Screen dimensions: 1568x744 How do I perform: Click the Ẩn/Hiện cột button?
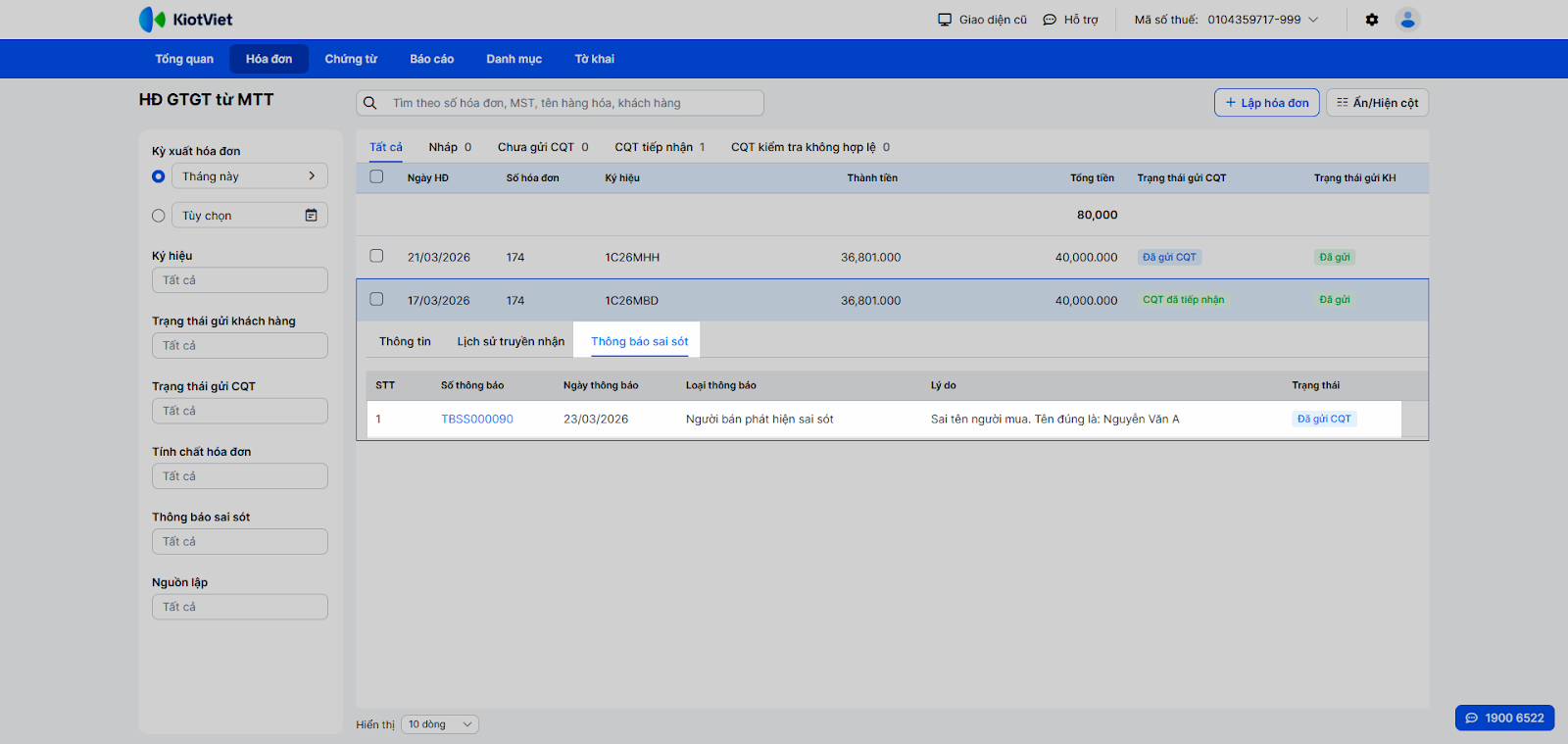point(1377,103)
